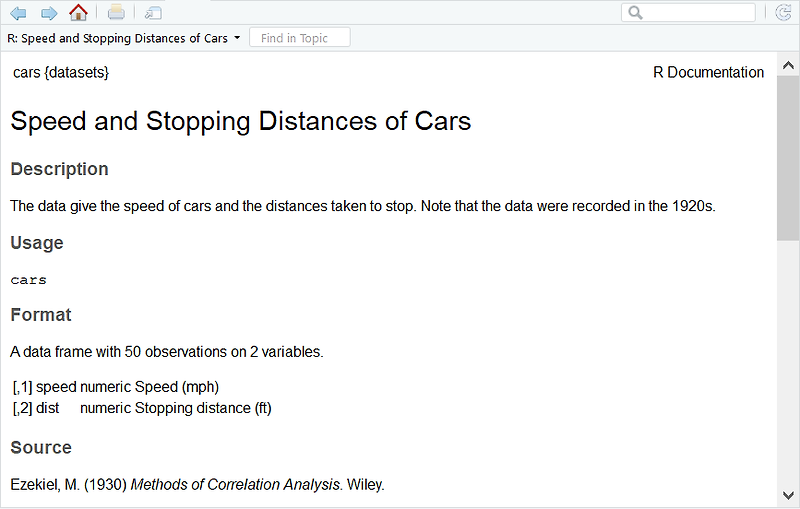Click the '[,1] speed numeric Speed (mph)' row
This screenshot has height=509, width=800.
[x=116, y=387]
